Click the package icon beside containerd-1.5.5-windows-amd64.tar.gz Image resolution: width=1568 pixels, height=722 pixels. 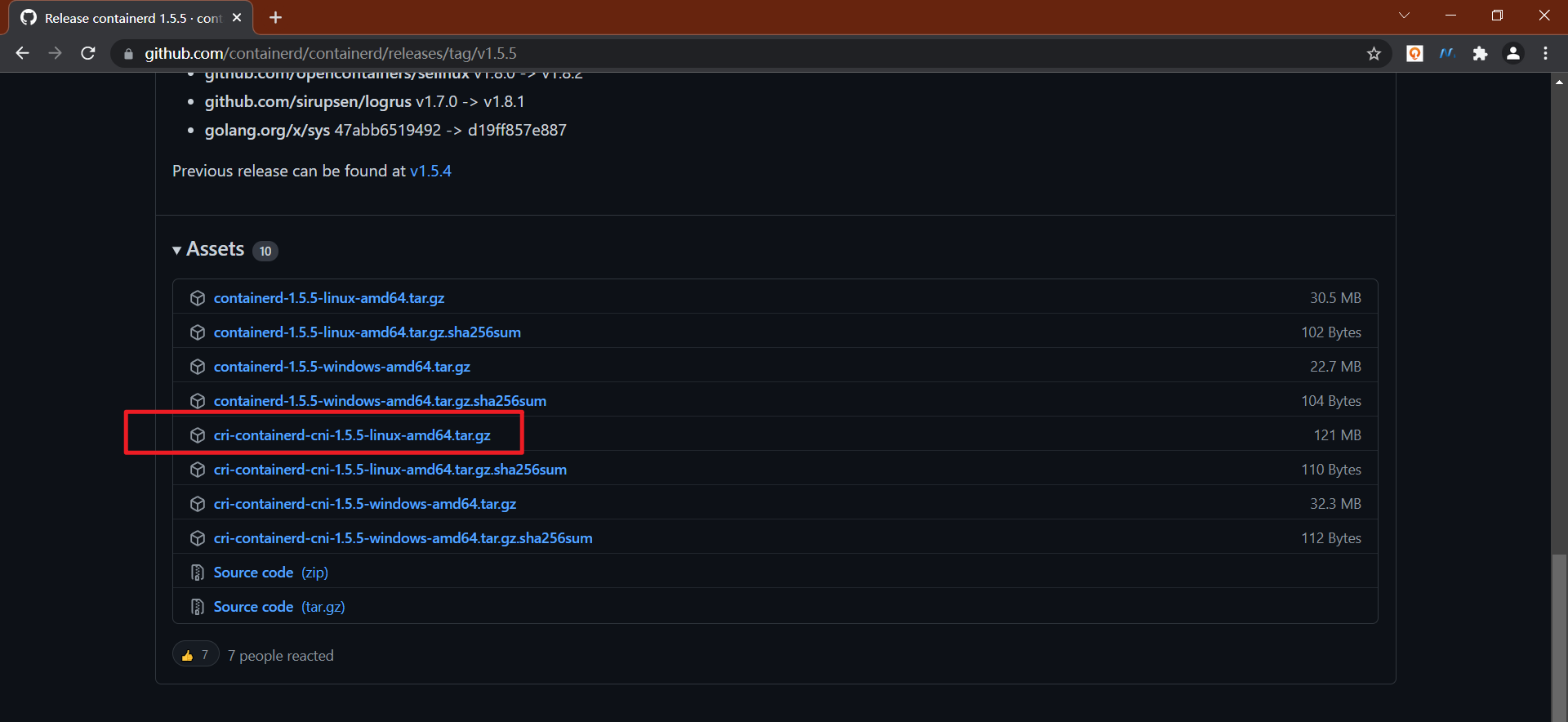(x=198, y=367)
